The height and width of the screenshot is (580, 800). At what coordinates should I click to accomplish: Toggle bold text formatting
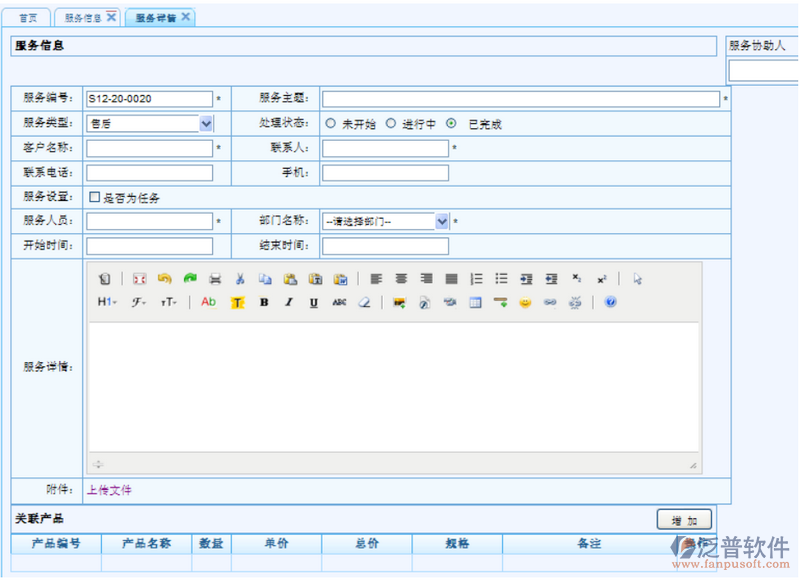264,302
